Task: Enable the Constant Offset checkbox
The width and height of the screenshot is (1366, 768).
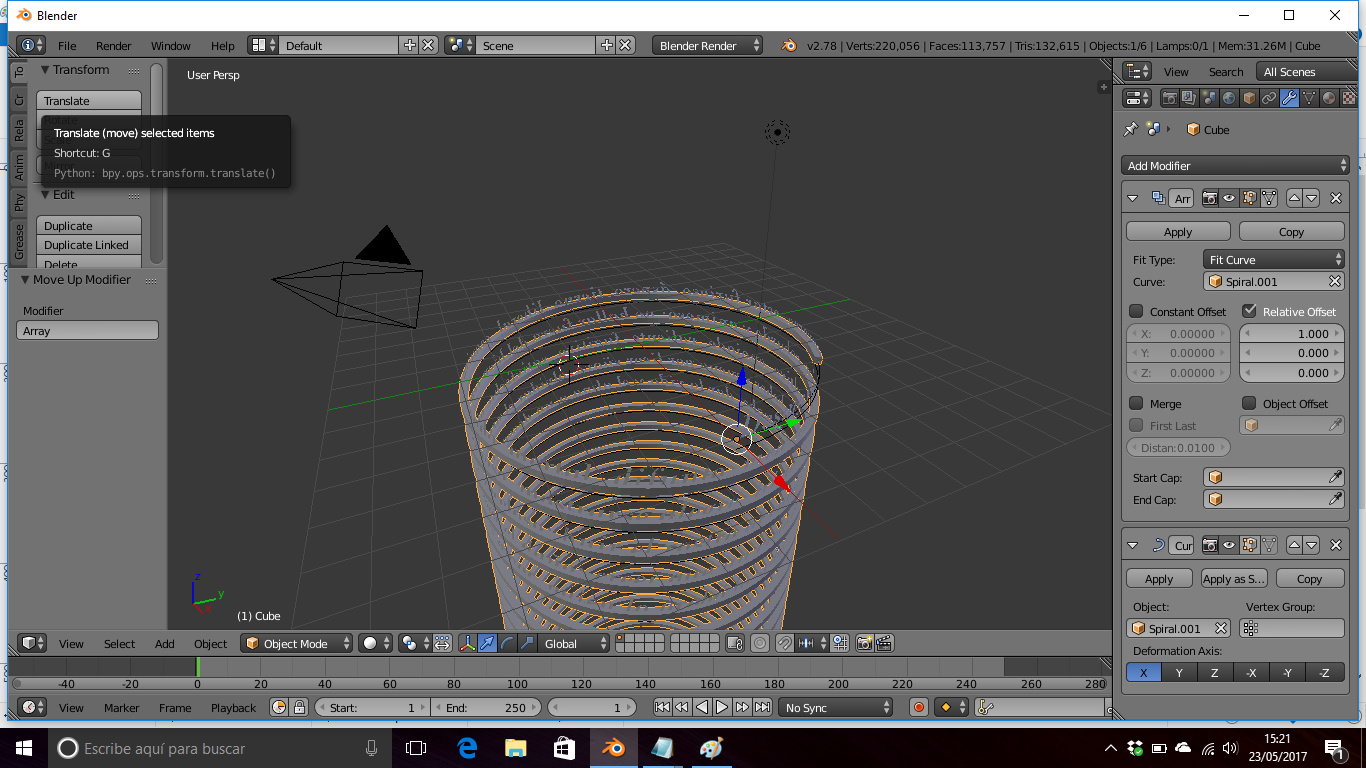Action: click(1136, 311)
